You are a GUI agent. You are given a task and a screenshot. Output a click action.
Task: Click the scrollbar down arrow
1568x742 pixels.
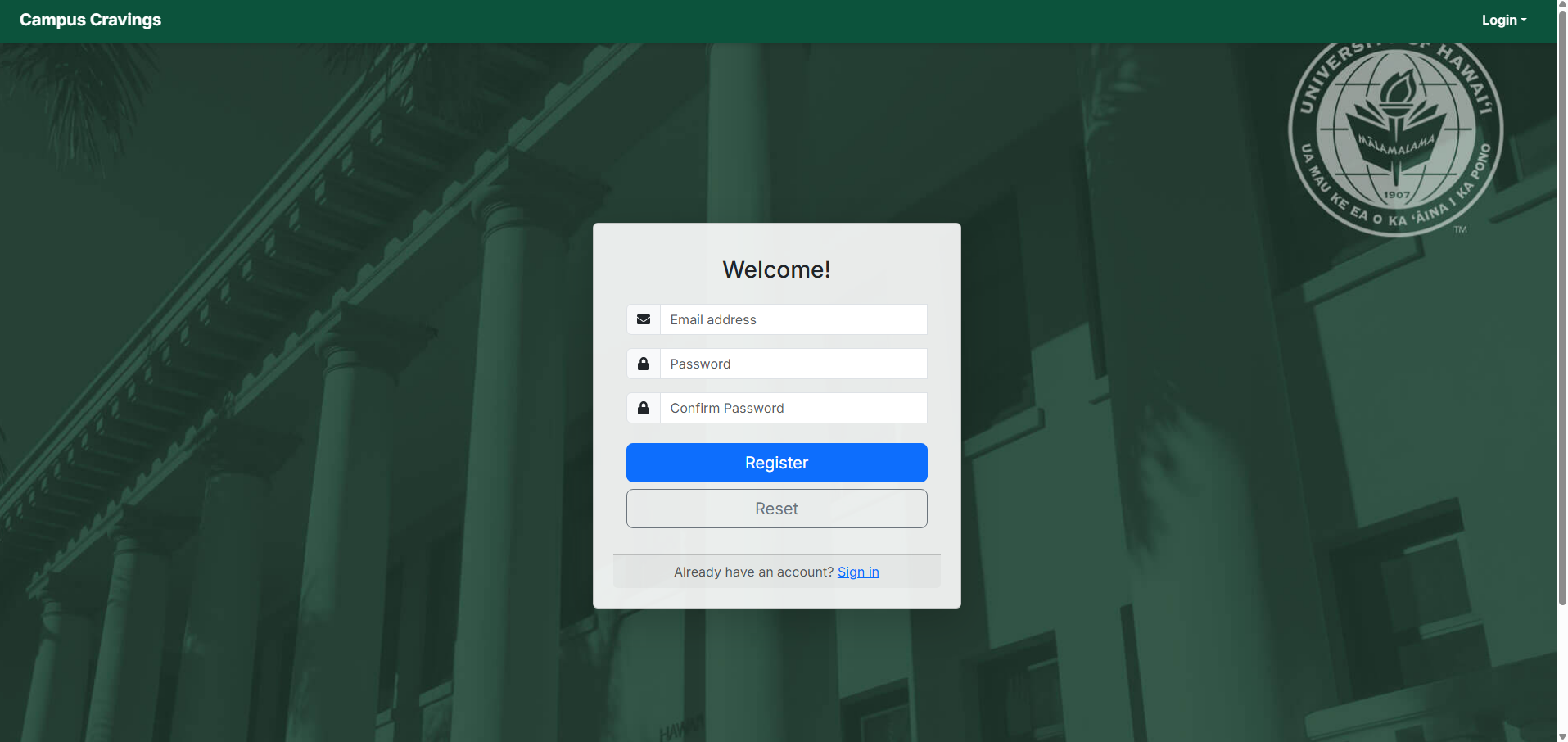1561,736
